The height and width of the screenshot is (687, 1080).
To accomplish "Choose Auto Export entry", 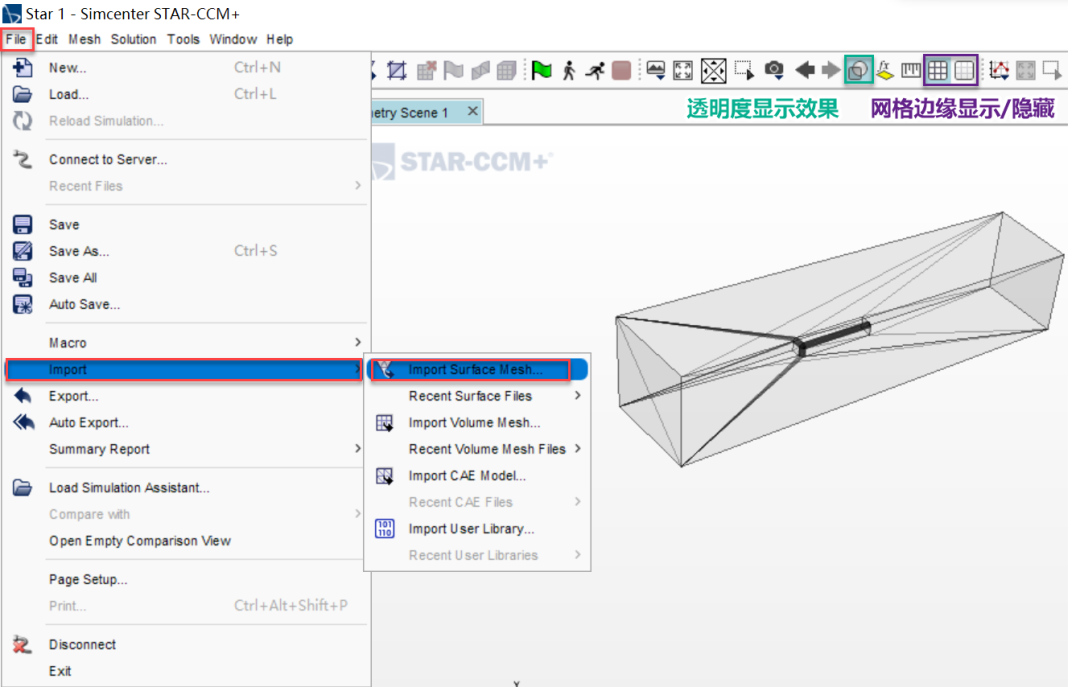I will pos(186,422).
